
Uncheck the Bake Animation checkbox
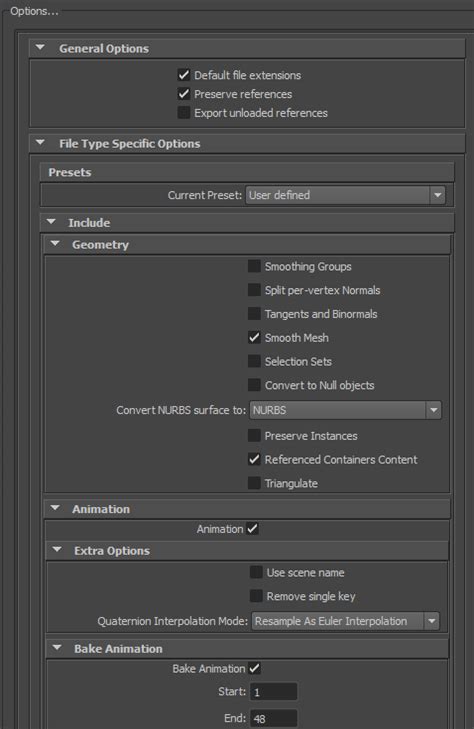255,669
